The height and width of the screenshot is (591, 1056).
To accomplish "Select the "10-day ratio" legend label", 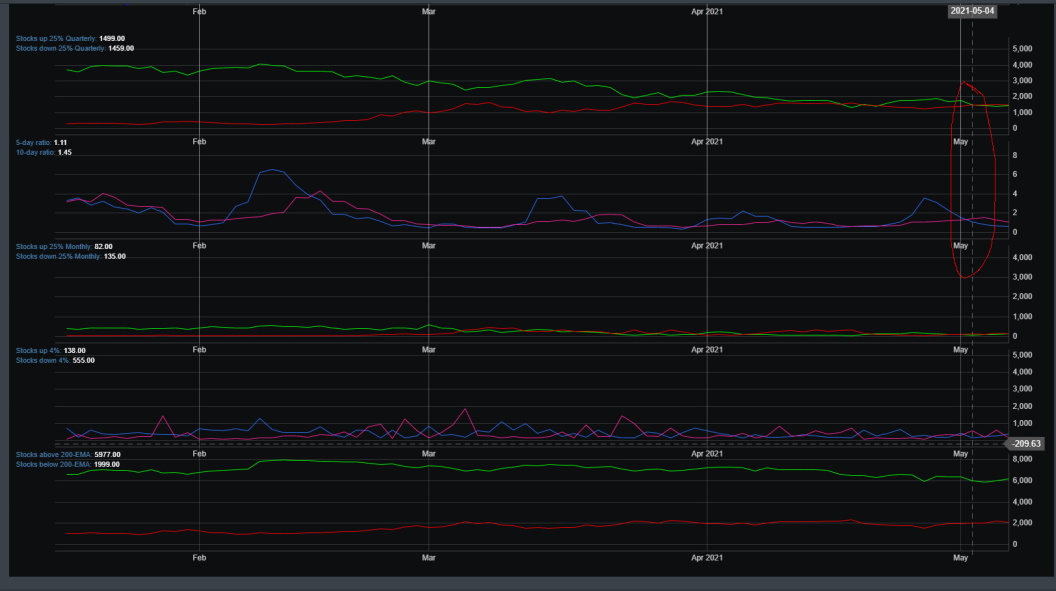I will click(x=36, y=153).
